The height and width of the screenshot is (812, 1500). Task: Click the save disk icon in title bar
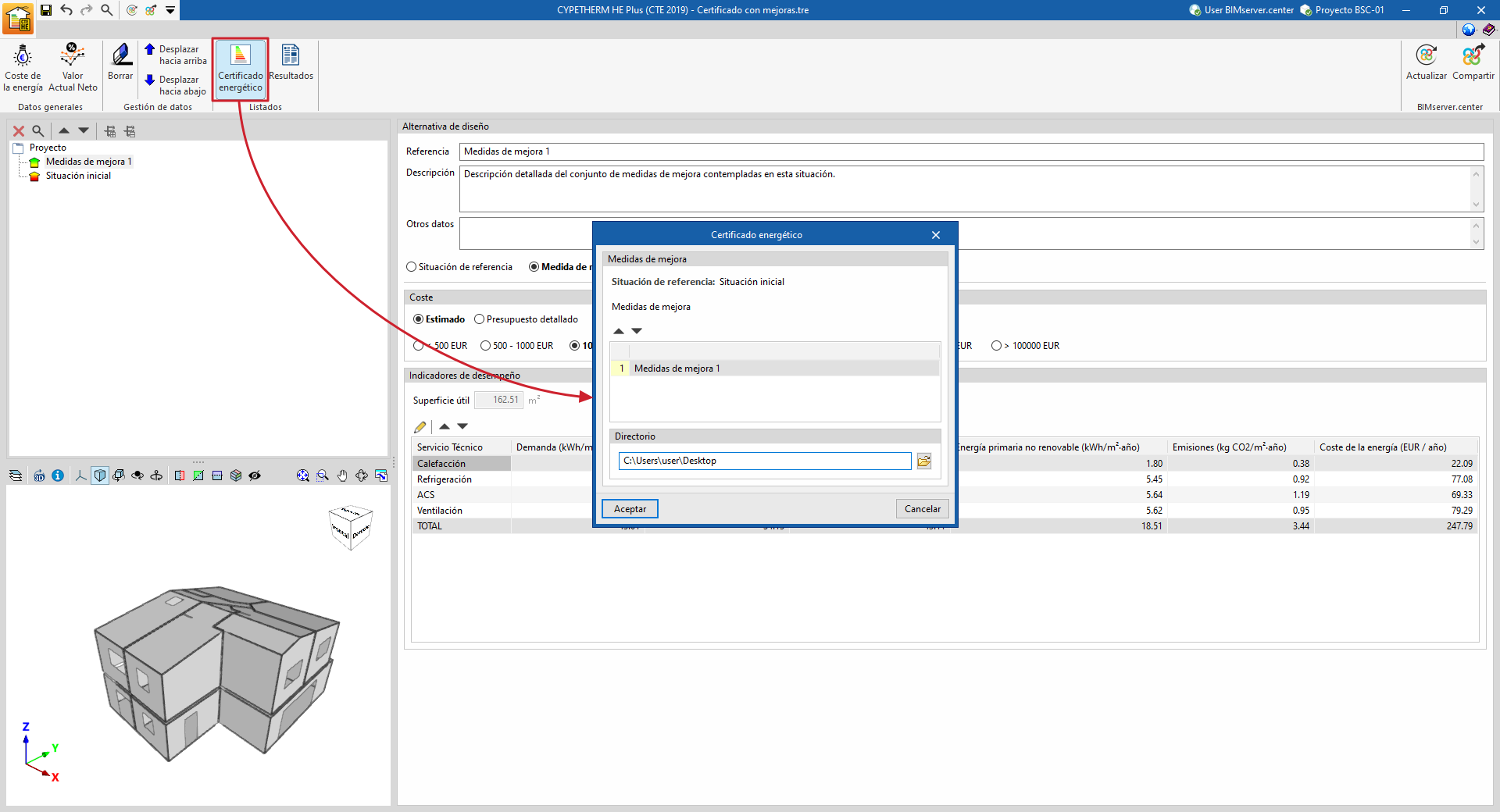click(46, 10)
